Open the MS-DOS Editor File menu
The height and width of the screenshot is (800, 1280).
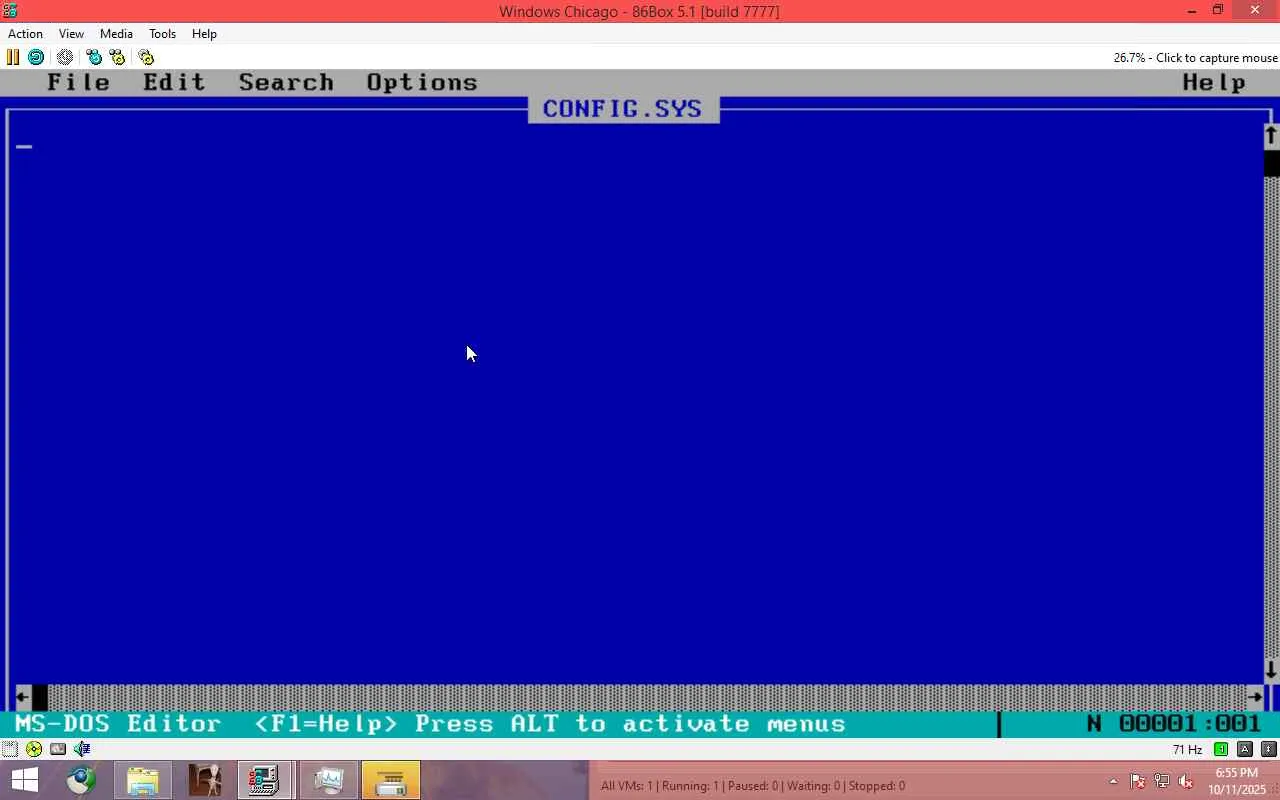point(79,83)
